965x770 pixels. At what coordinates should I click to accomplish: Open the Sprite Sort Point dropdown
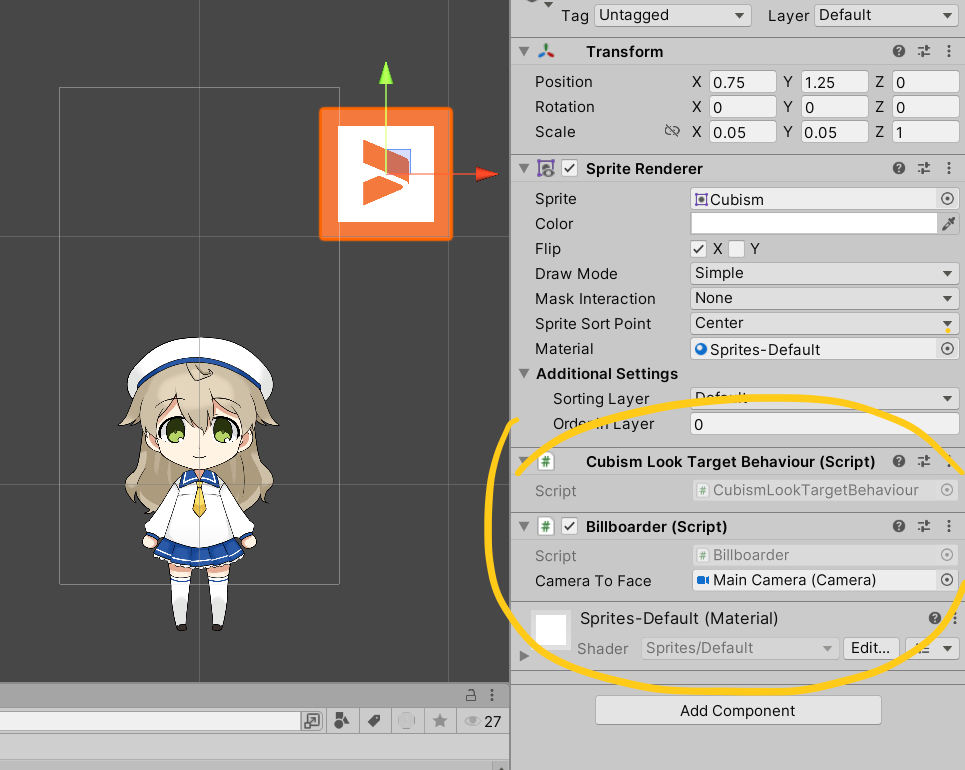[824, 323]
